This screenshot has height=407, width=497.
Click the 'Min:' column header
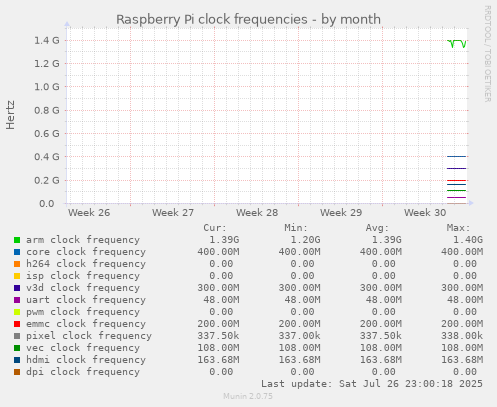[x=296, y=228]
